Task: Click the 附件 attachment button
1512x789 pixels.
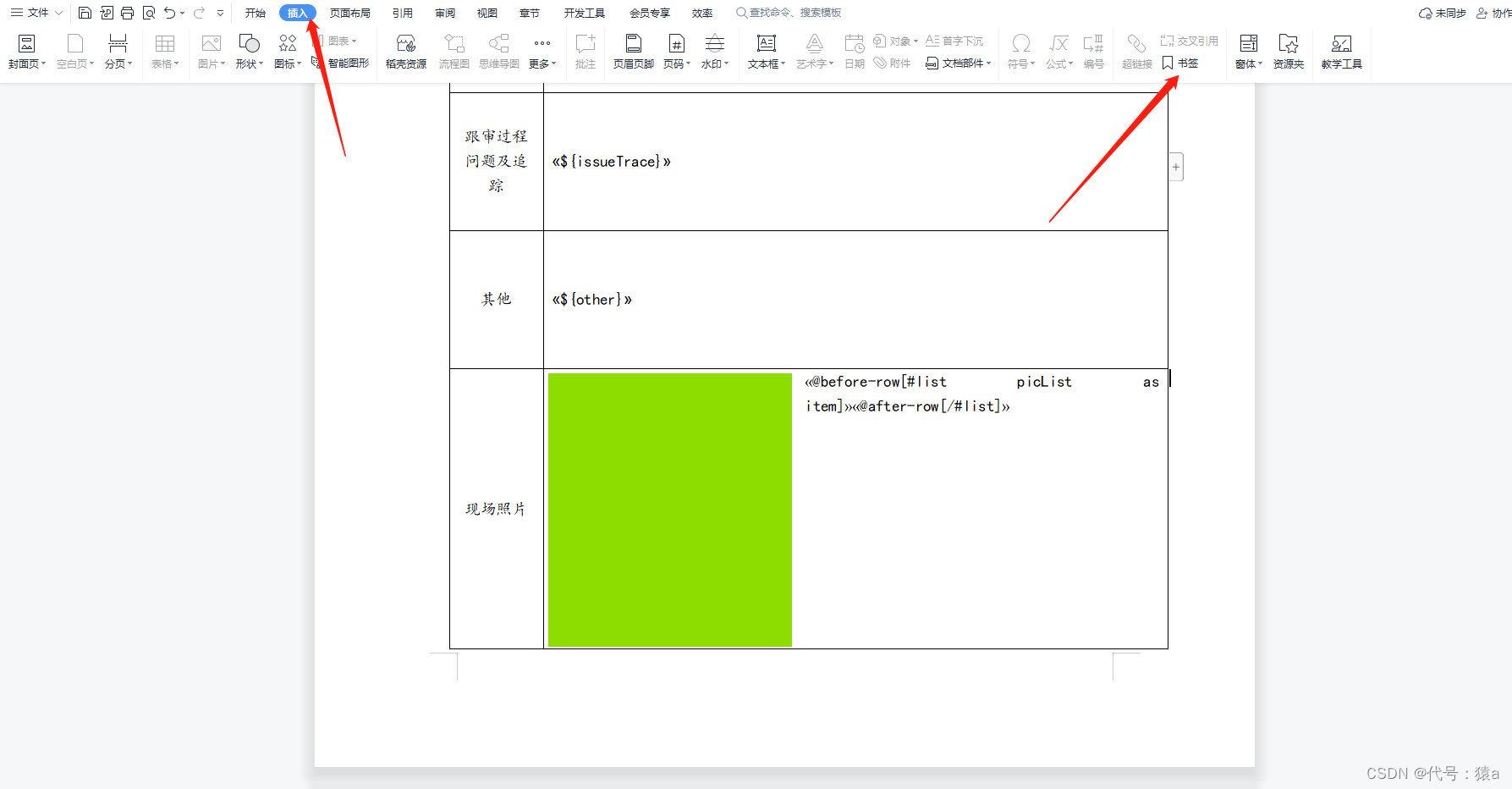Action: (893, 63)
